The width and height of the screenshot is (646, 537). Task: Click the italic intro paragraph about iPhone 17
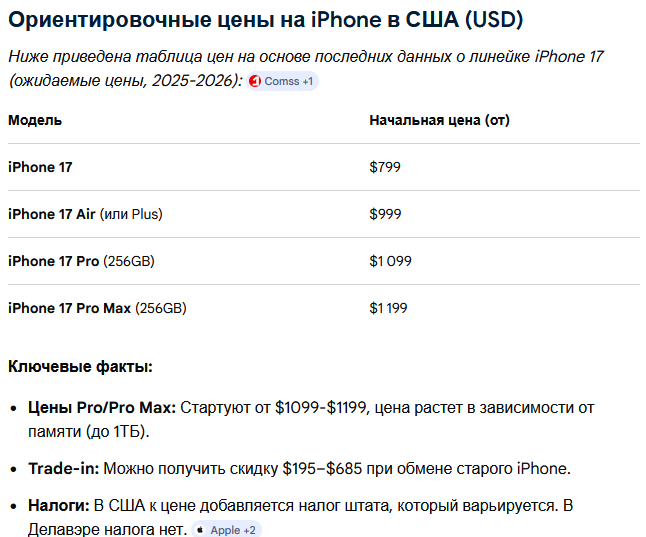(x=300, y=57)
